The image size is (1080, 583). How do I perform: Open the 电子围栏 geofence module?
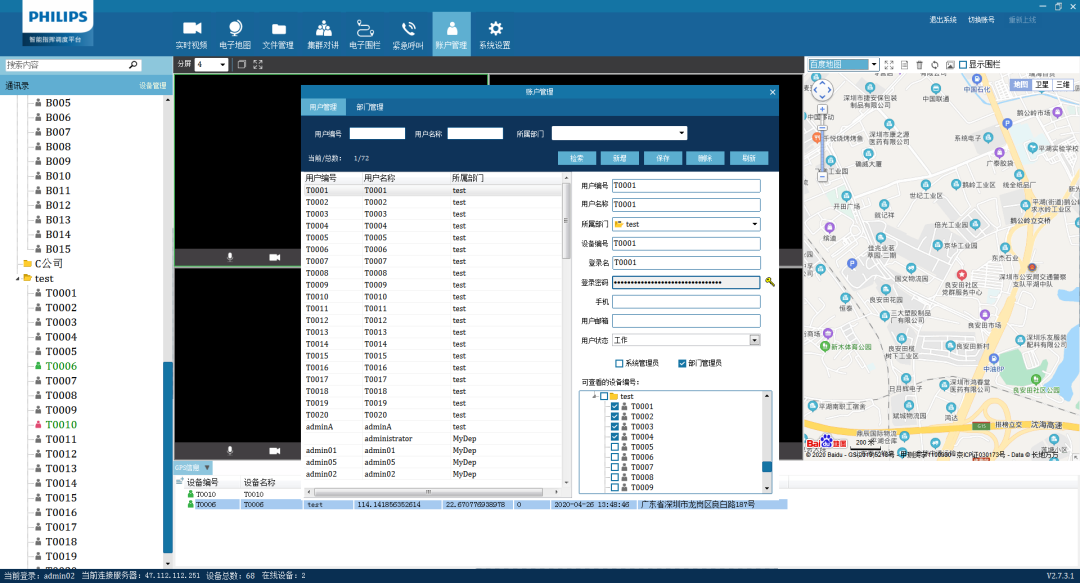point(365,34)
